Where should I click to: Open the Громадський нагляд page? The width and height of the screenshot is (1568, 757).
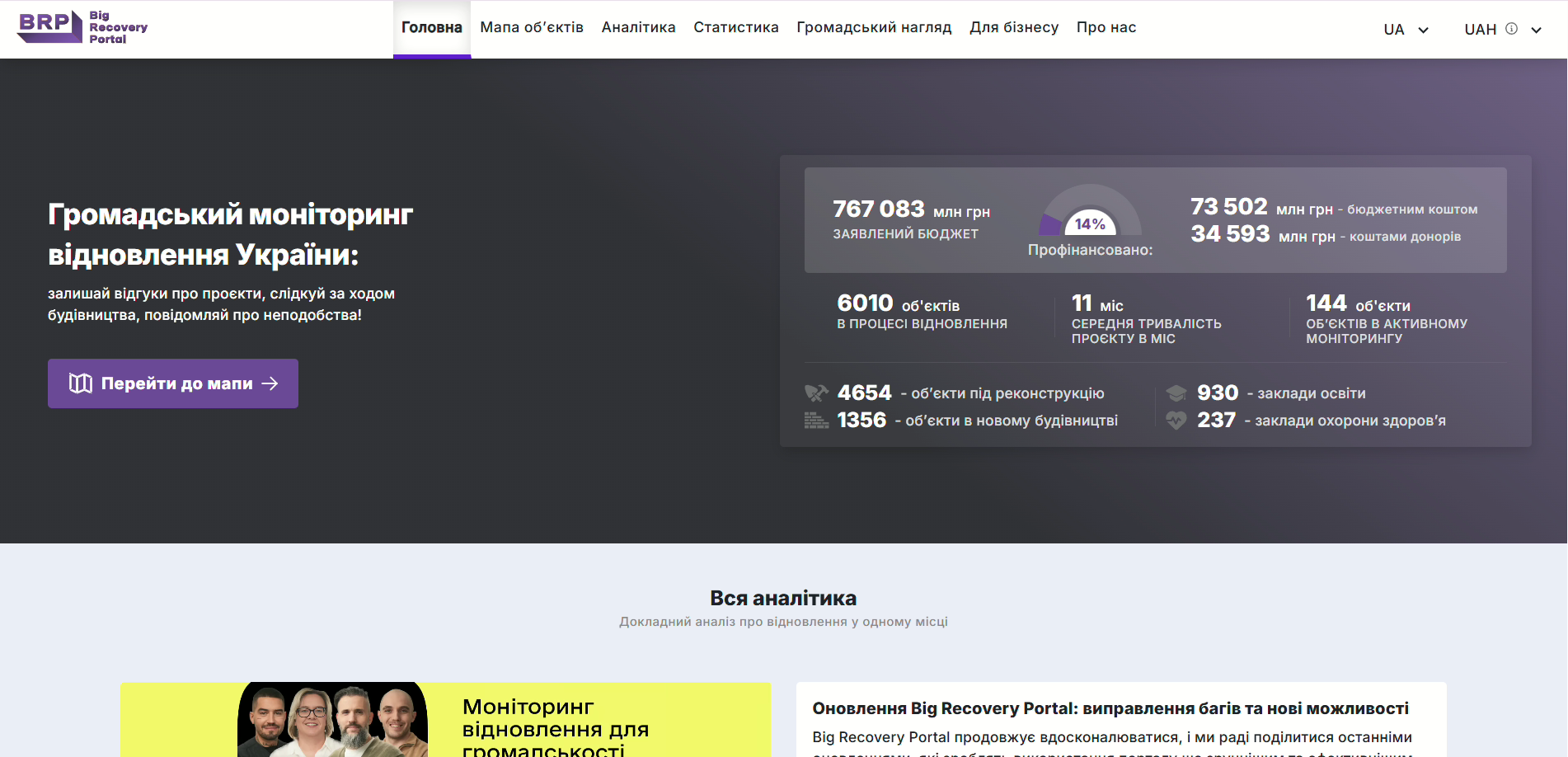point(874,27)
